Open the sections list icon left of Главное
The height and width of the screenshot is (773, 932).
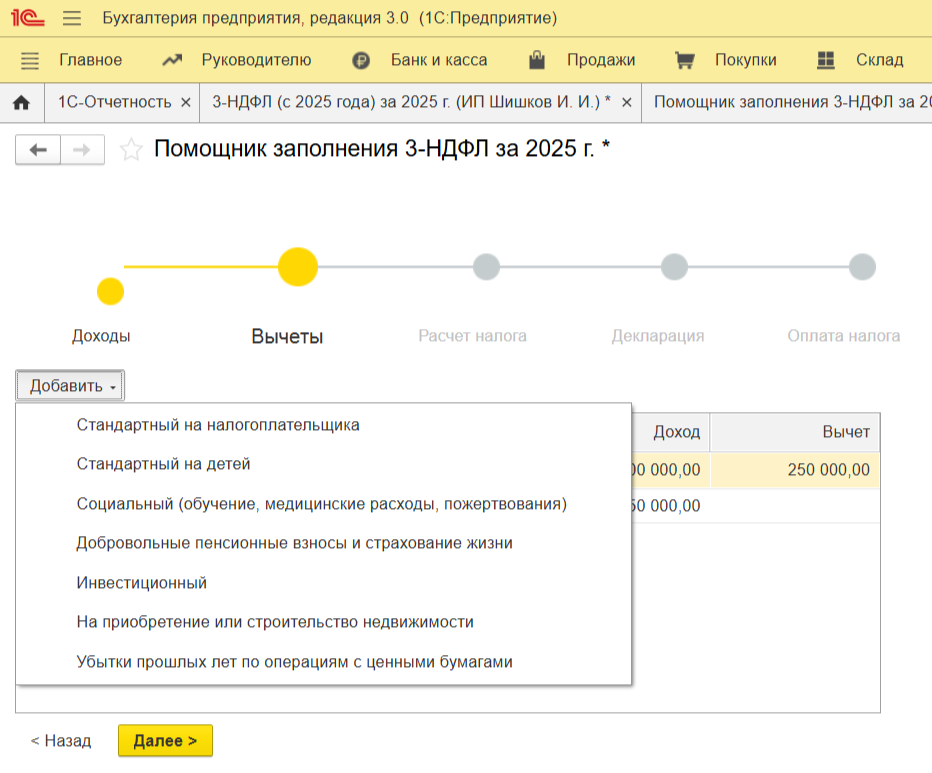click(x=30, y=60)
